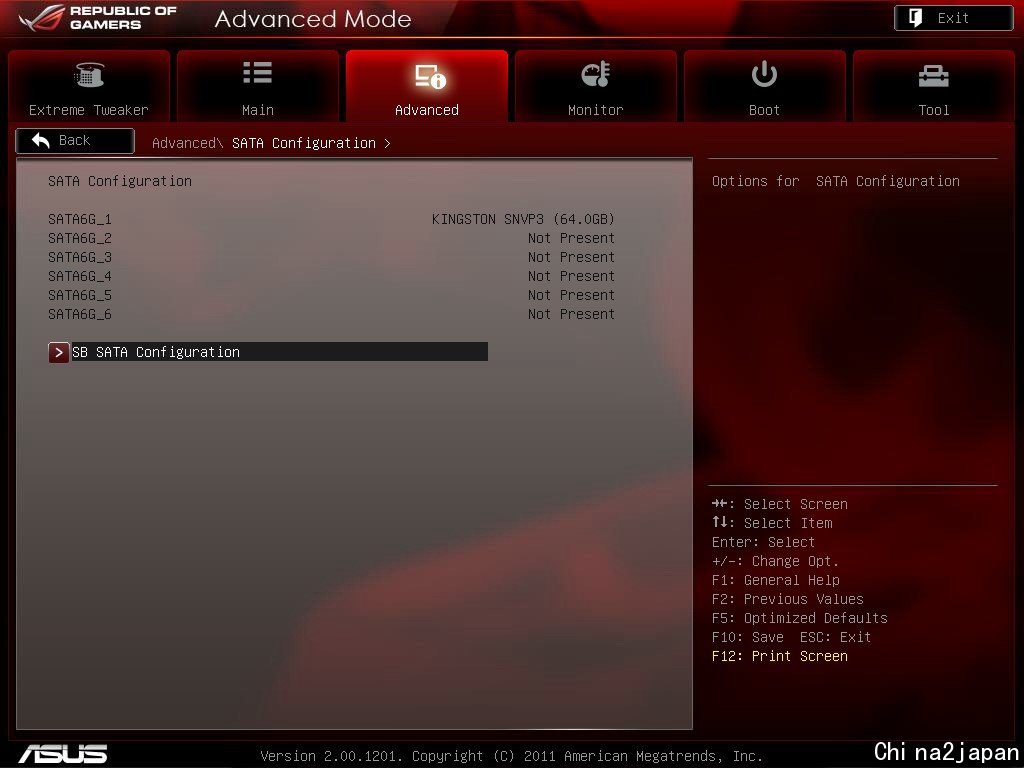Viewport: 1024px width, 768px height.
Task: Click the Enter: Select hint
Action: (x=763, y=542)
